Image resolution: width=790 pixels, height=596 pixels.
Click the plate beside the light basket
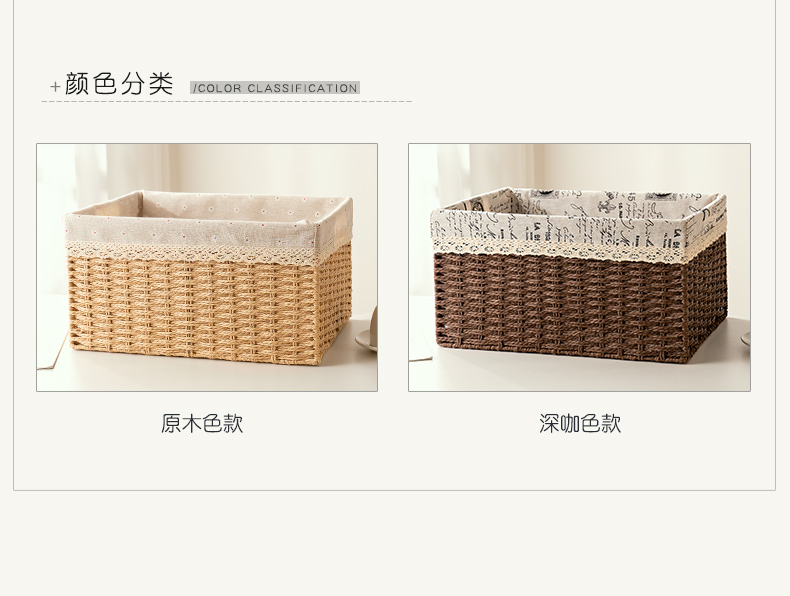click(x=367, y=342)
